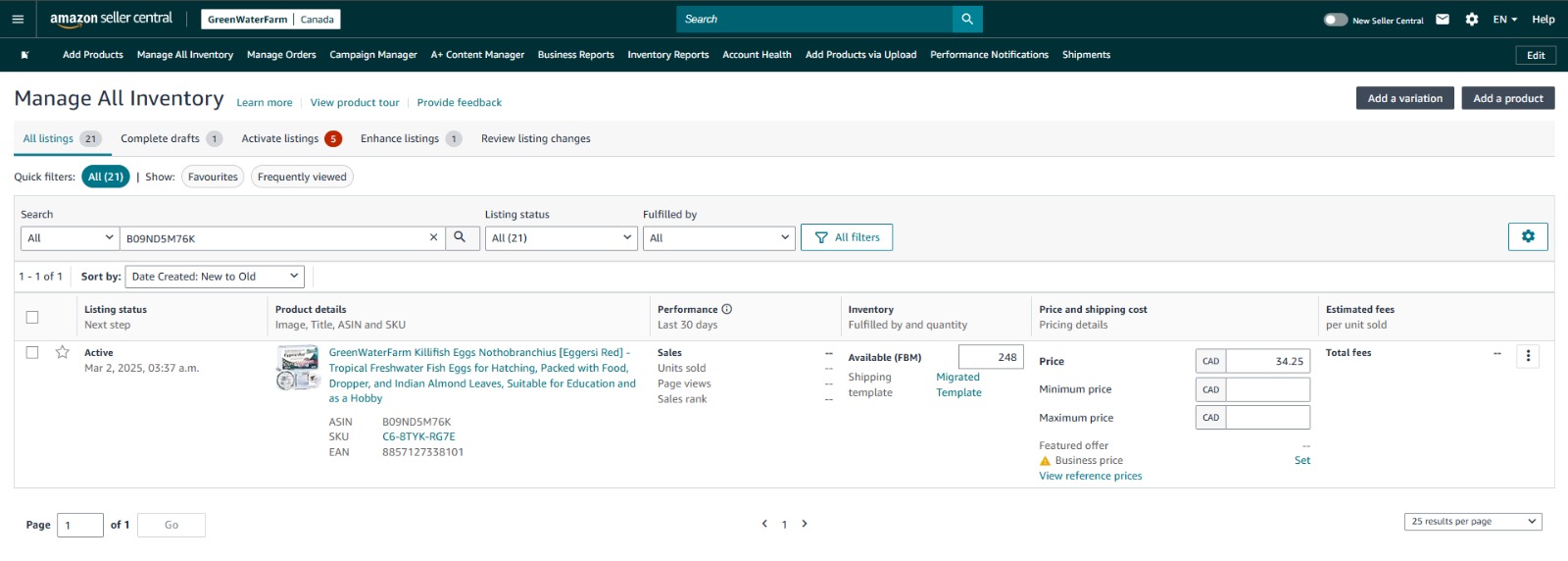Click Add a variation button
Viewport: 1568px width, 561px height.
(x=1405, y=98)
